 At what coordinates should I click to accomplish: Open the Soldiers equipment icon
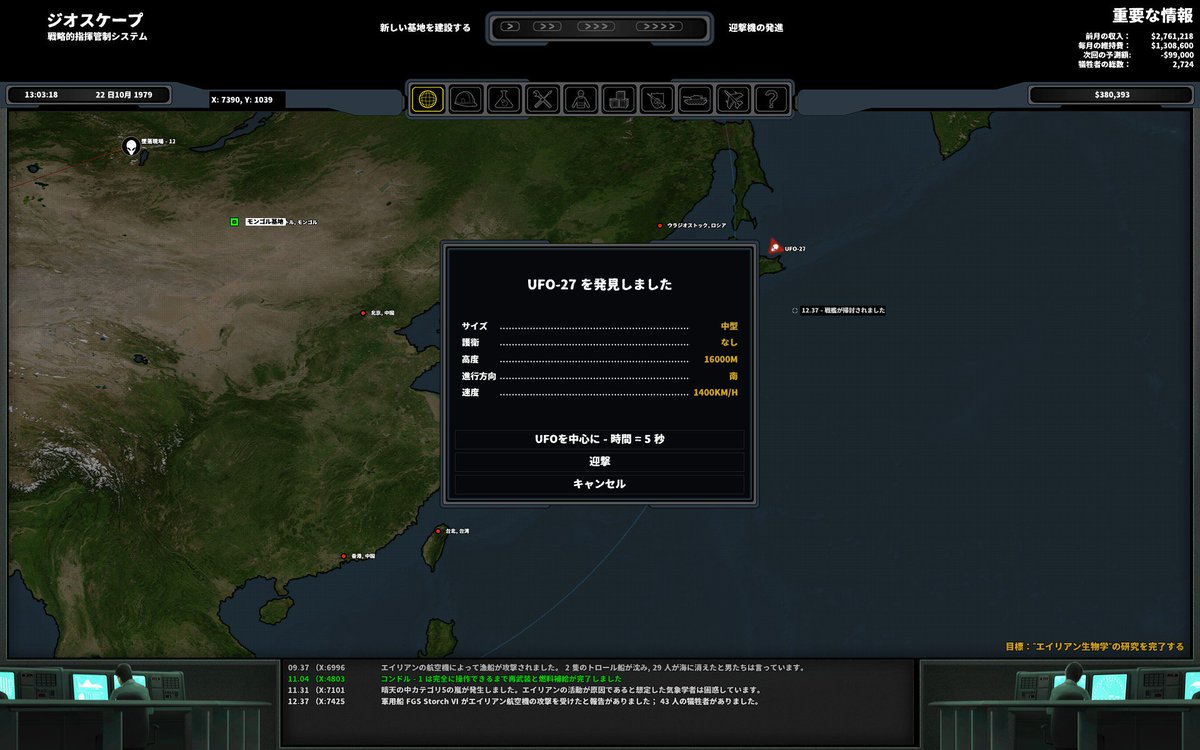click(x=580, y=99)
